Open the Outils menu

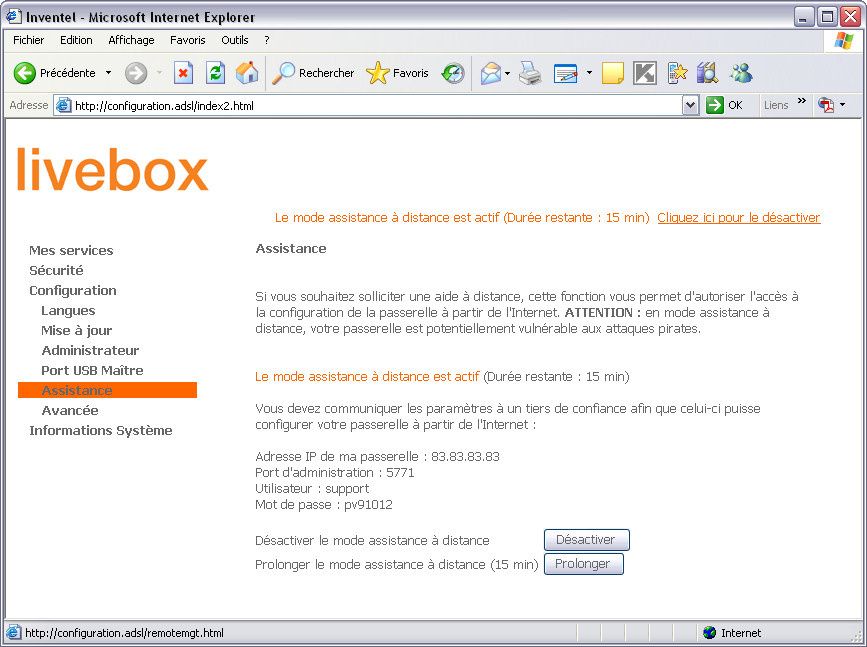tap(235, 40)
